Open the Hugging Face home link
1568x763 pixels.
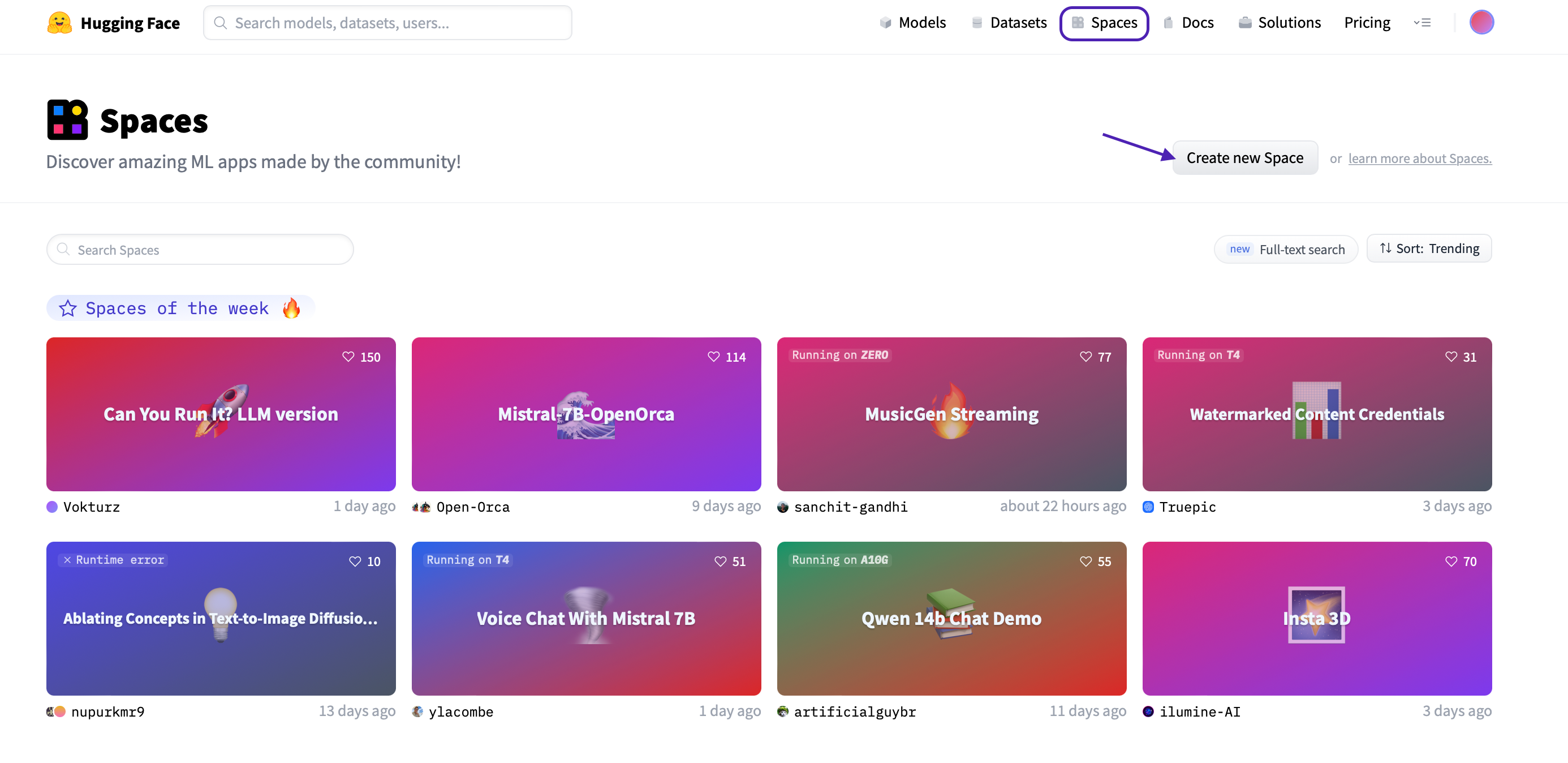pos(113,23)
